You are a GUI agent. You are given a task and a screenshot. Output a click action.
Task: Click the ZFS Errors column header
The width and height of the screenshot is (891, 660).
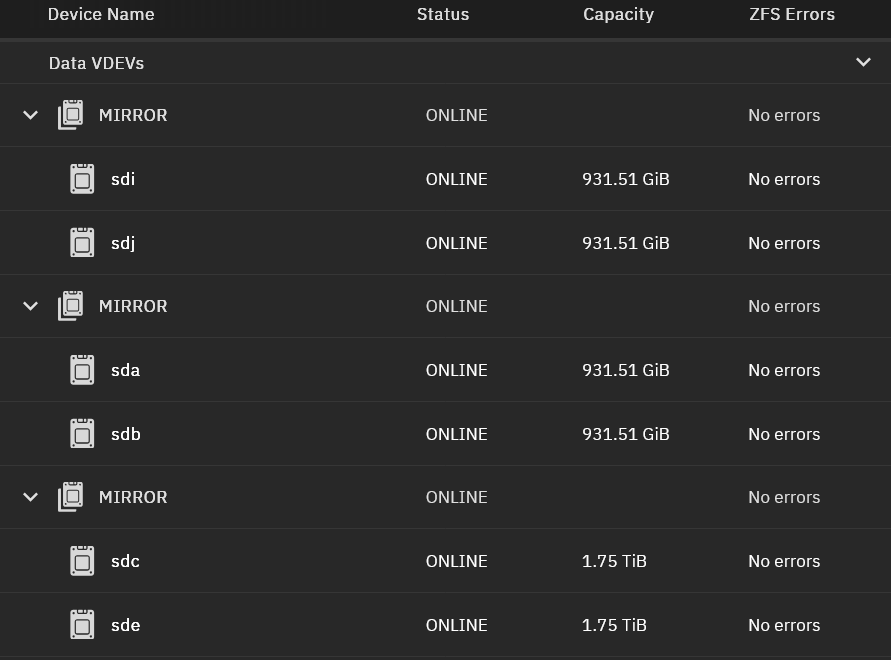tap(792, 14)
